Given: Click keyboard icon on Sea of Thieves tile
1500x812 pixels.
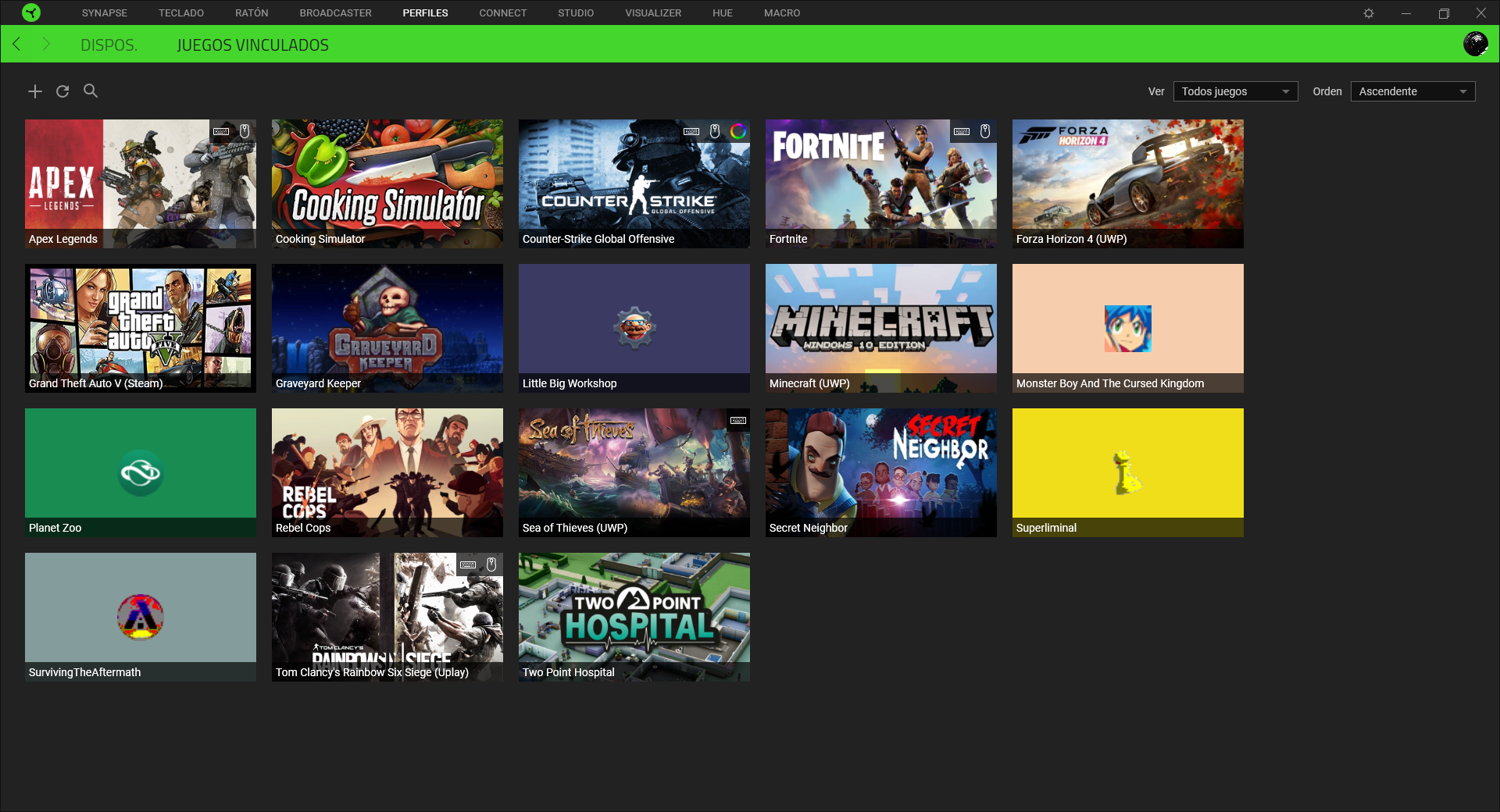Looking at the screenshot, I should [738, 420].
